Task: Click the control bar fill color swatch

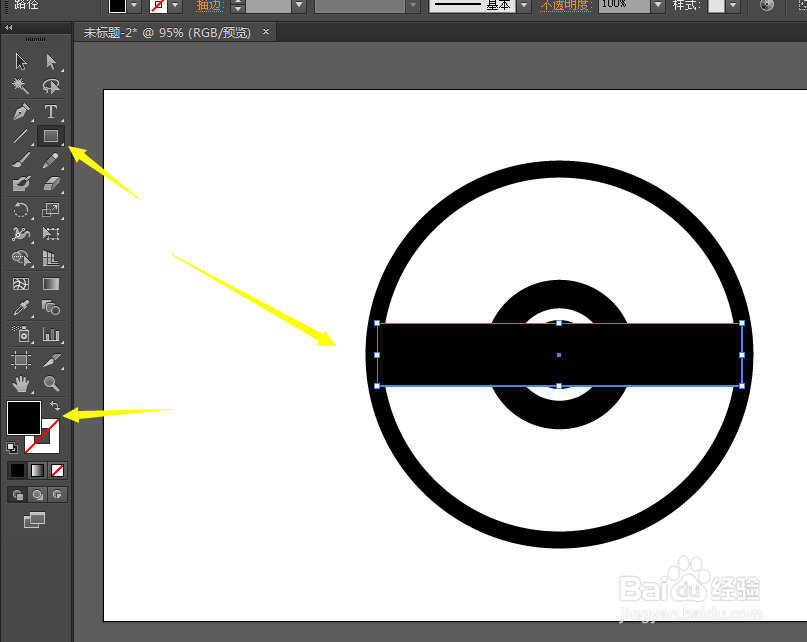Action: click(117, 5)
